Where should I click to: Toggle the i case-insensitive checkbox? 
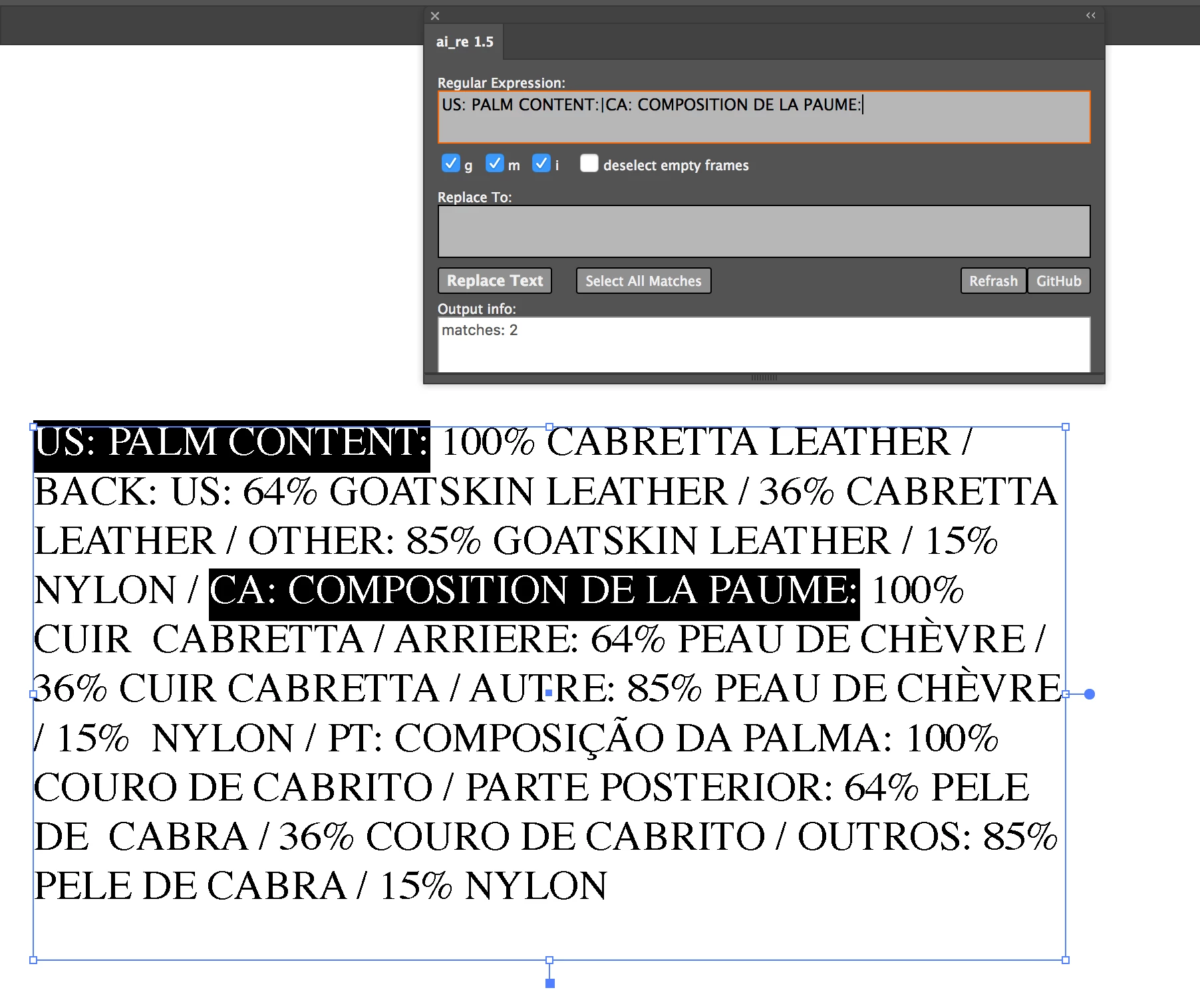coord(541,164)
